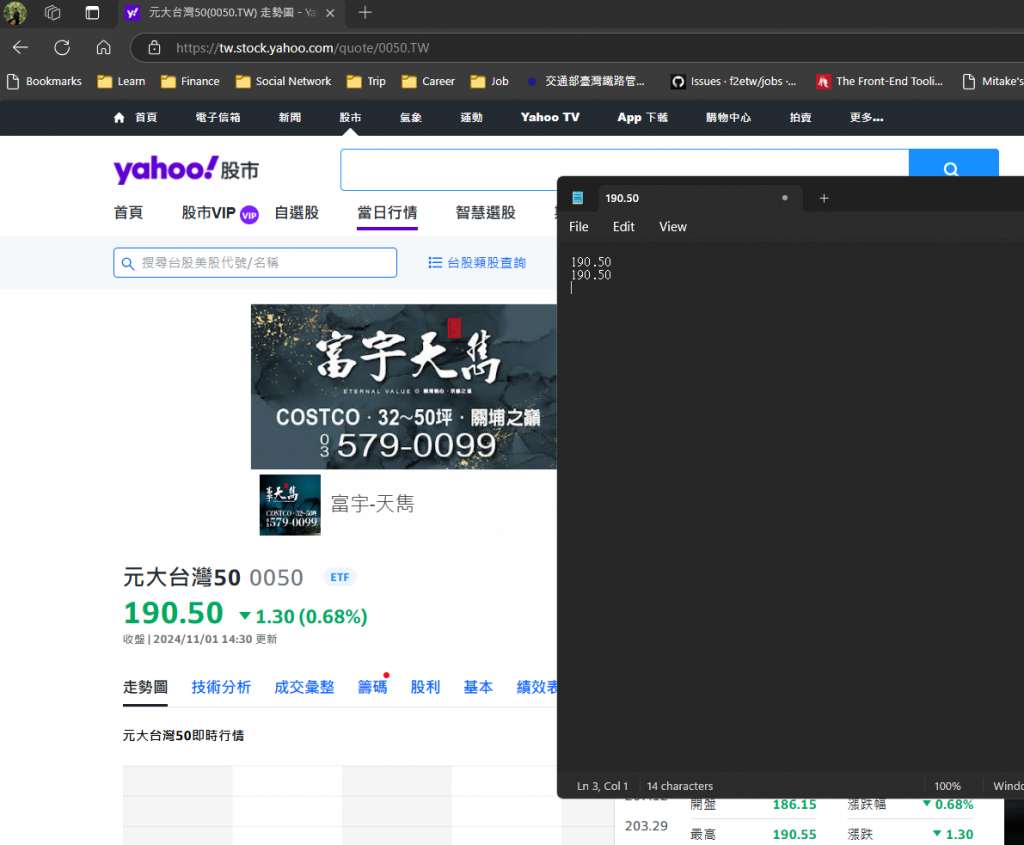
Task: Click the first 190.50 line in Notepad
Action: 591,262
